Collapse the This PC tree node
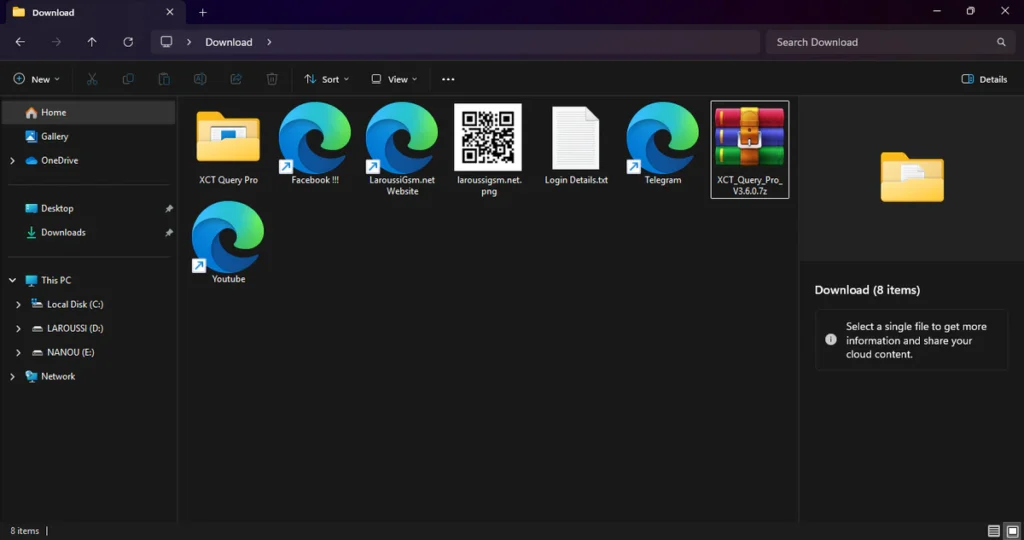Screen dimensions: 1024x540 [x=12, y=280]
